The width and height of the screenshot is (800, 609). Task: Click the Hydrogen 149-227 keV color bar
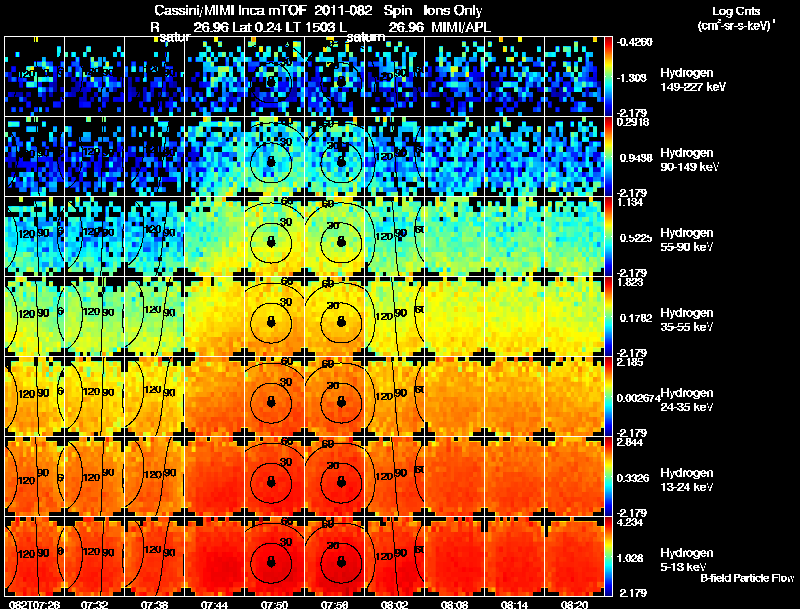[x=608, y=77]
